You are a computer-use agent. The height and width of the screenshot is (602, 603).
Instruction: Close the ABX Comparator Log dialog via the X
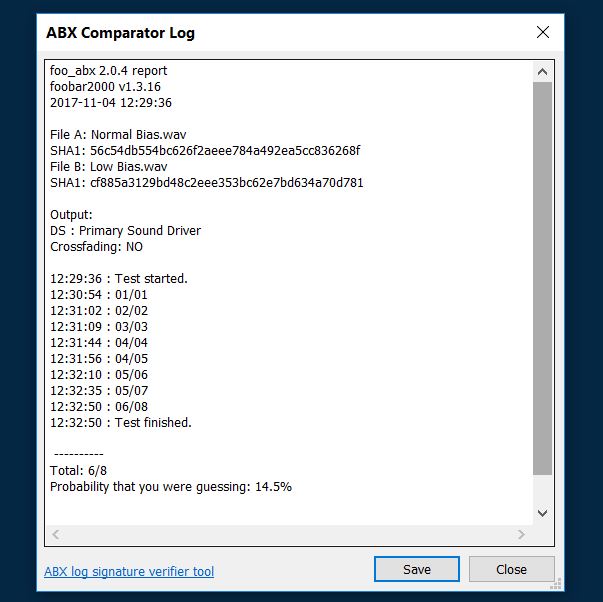click(x=543, y=32)
